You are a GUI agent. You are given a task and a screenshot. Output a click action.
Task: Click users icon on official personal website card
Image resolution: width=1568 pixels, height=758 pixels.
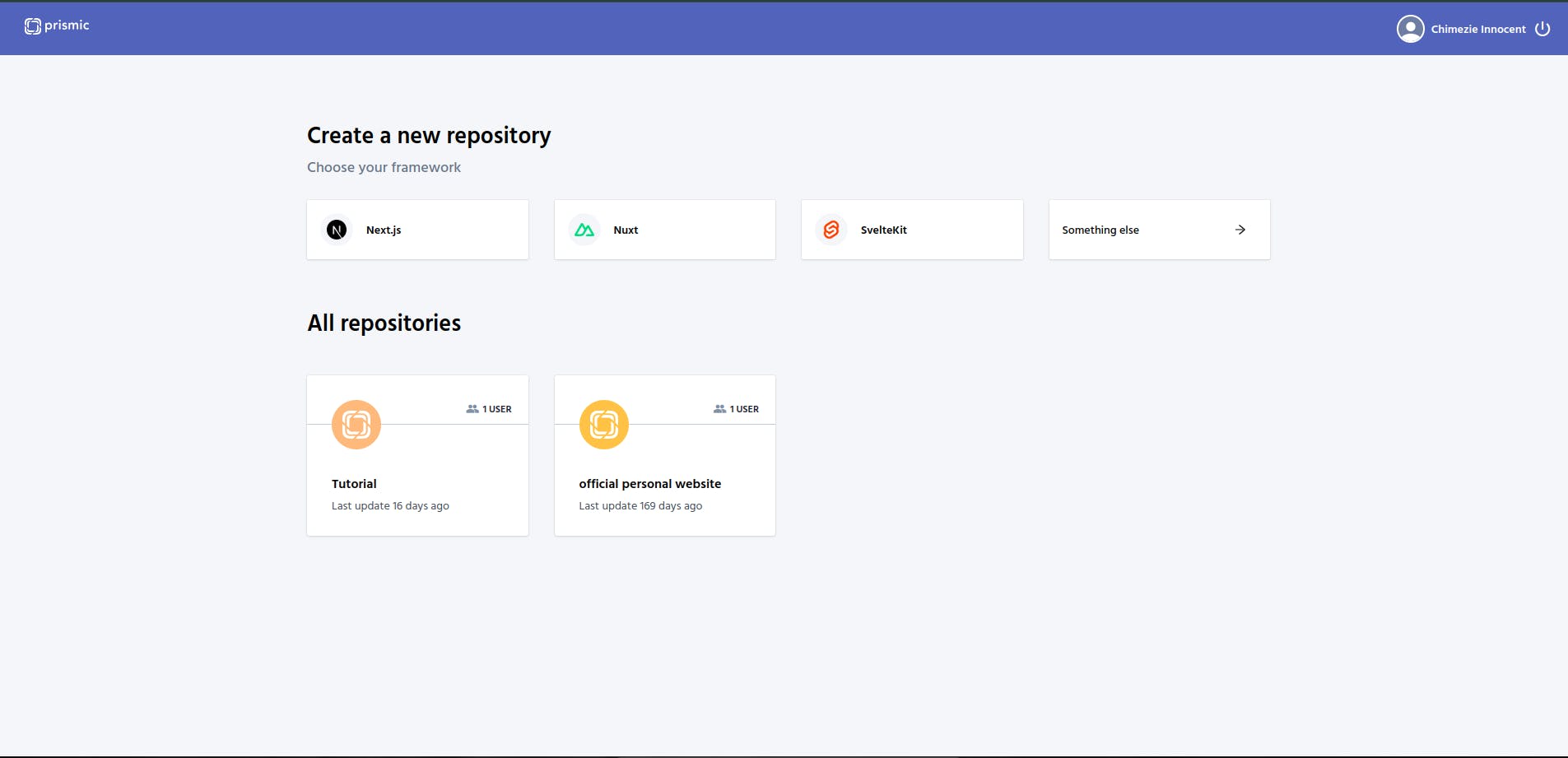(x=719, y=409)
